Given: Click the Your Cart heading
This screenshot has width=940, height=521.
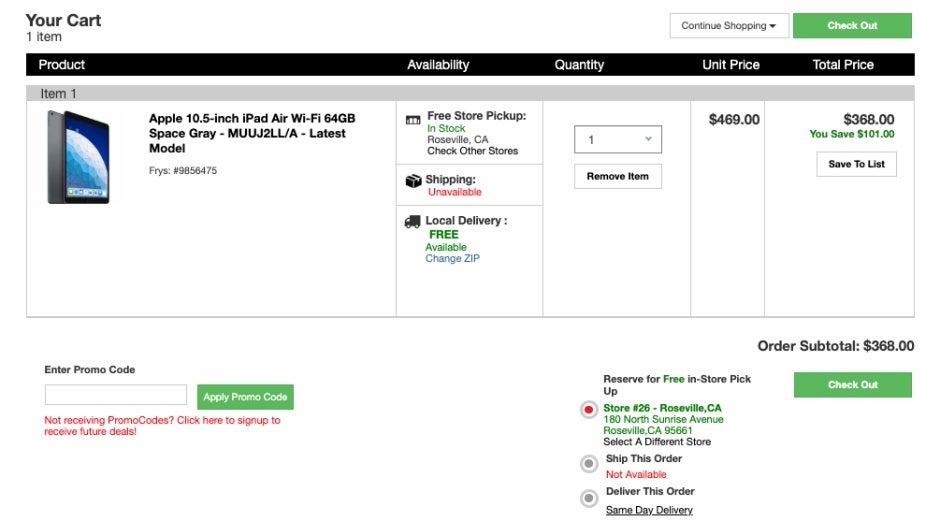Looking at the screenshot, I should coord(64,20).
